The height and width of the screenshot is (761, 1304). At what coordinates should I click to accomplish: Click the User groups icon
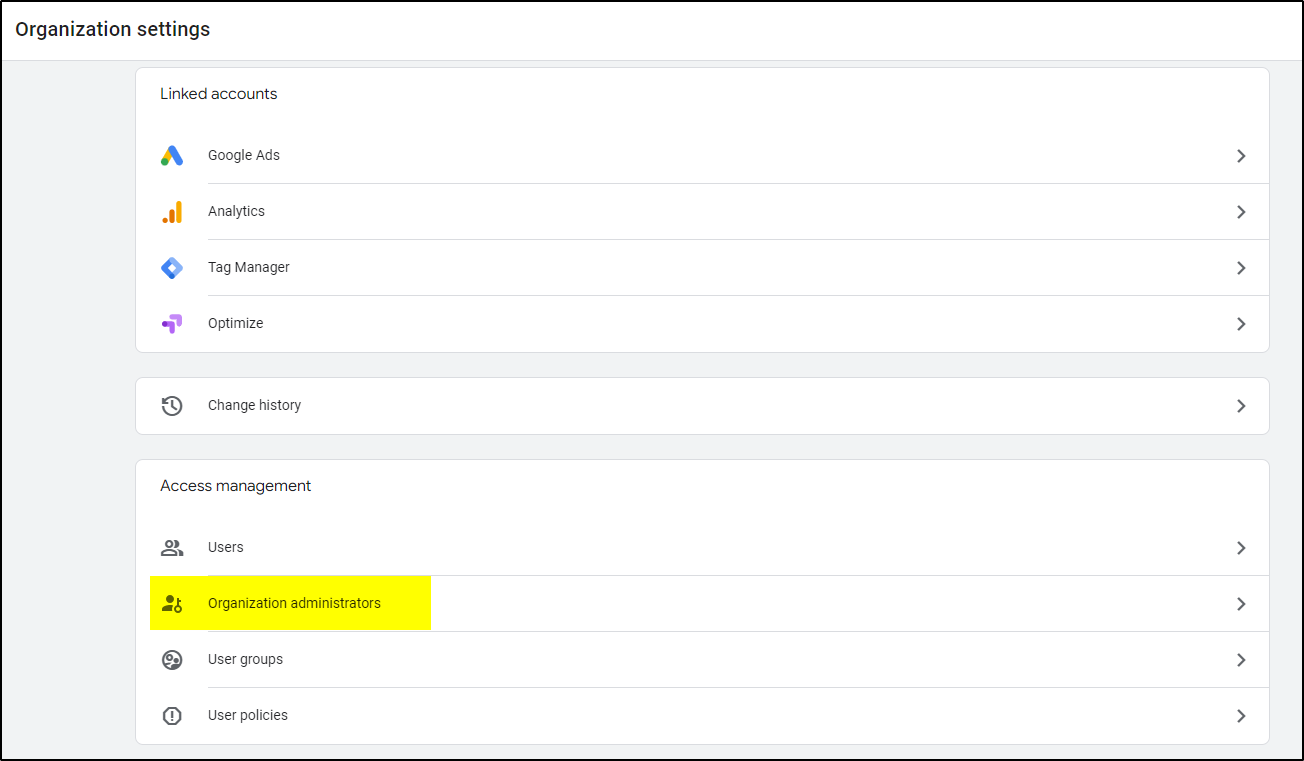tap(172, 660)
